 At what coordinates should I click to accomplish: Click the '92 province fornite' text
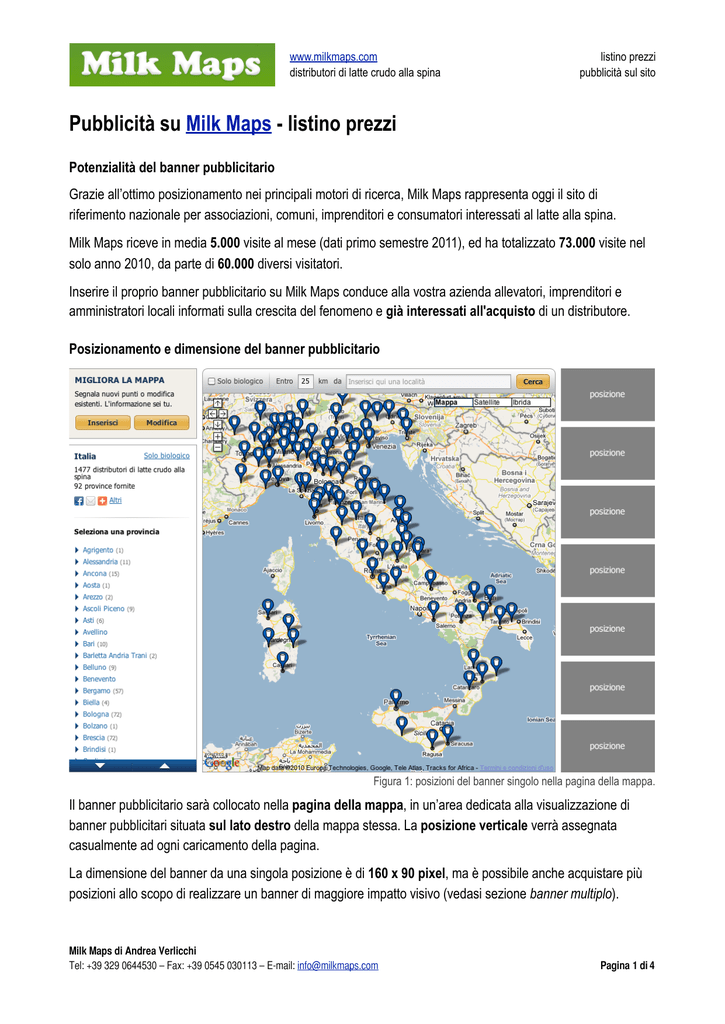pos(105,487)
